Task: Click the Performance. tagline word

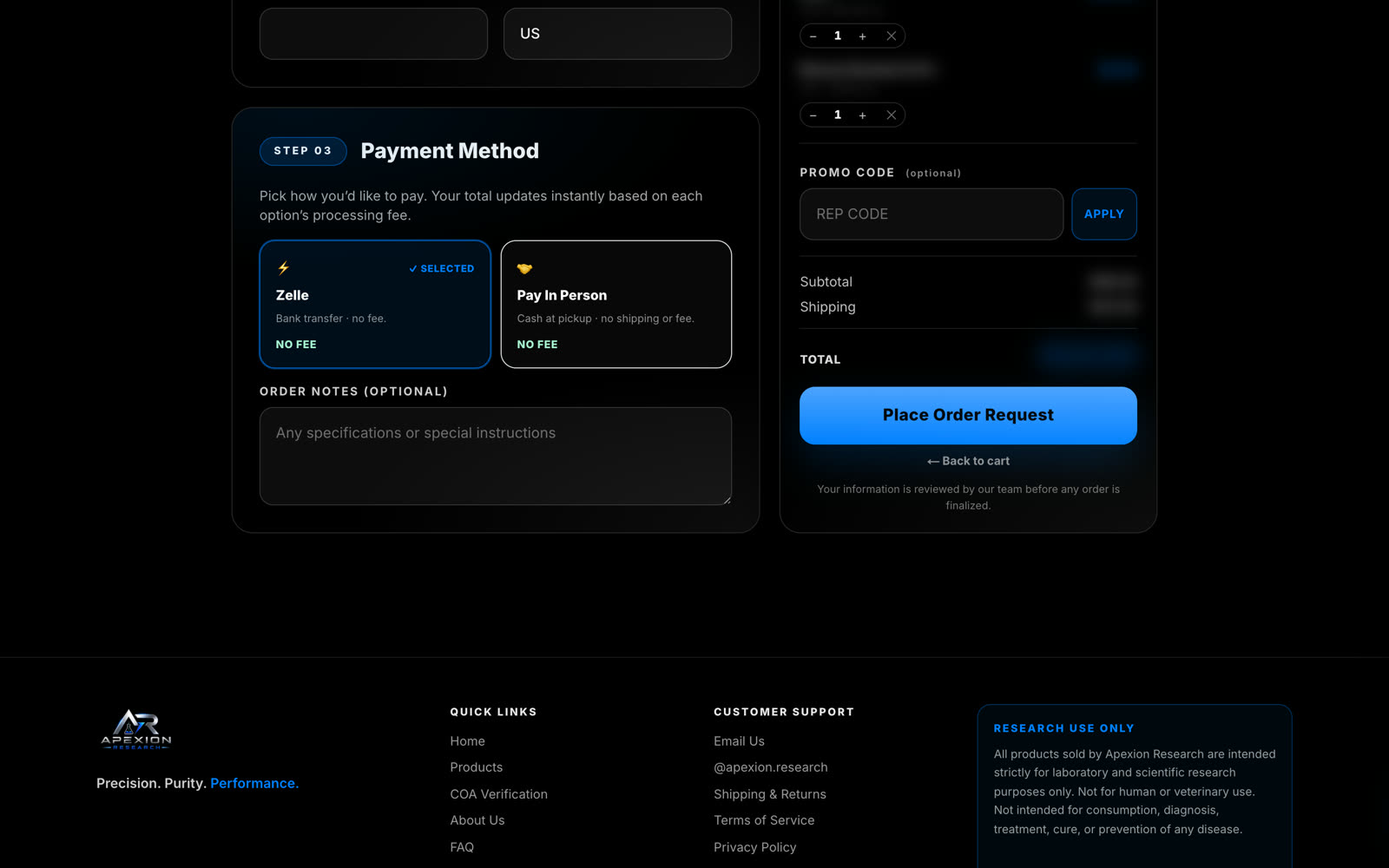Action: (x=254, y=783)
